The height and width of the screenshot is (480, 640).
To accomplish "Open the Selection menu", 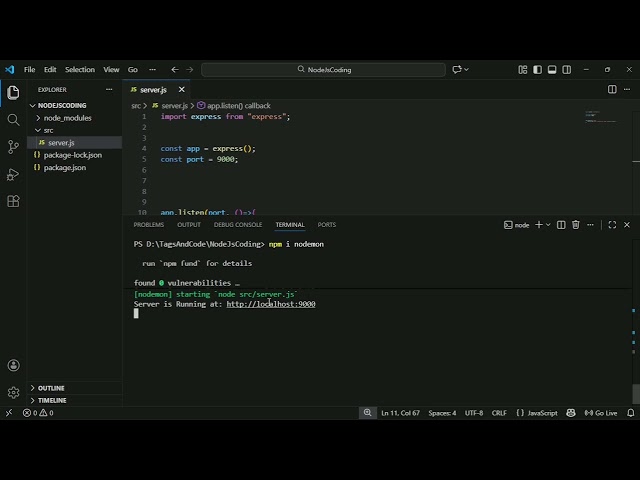I will tap(80, 70).
